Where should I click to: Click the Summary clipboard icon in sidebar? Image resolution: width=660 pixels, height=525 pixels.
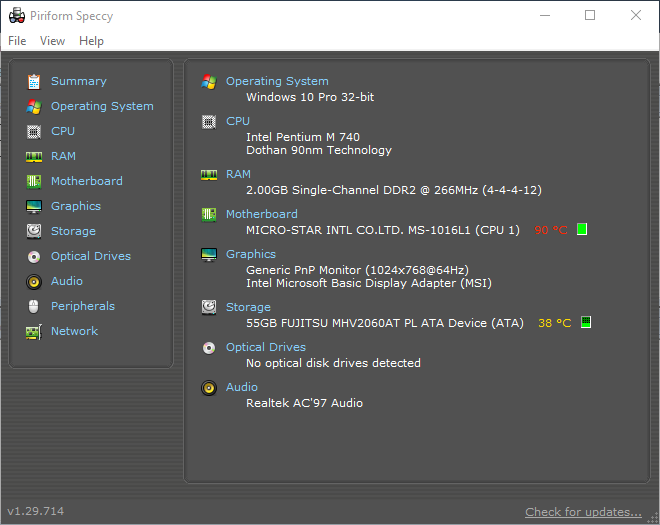pos(34,81)
